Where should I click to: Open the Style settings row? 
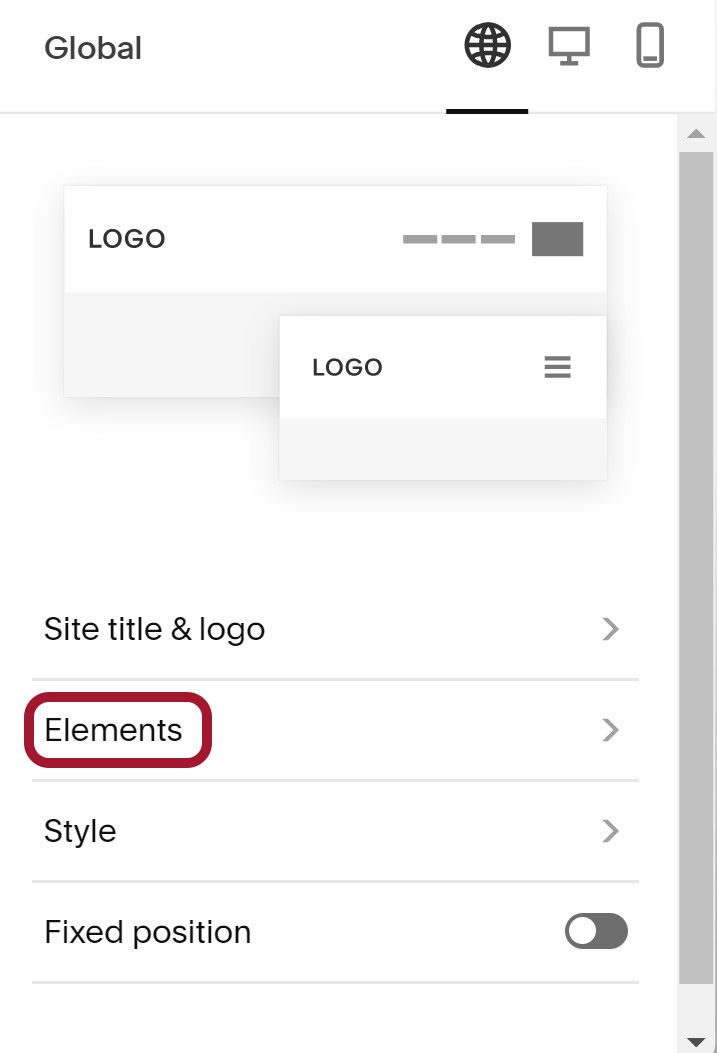coord(335,831)
